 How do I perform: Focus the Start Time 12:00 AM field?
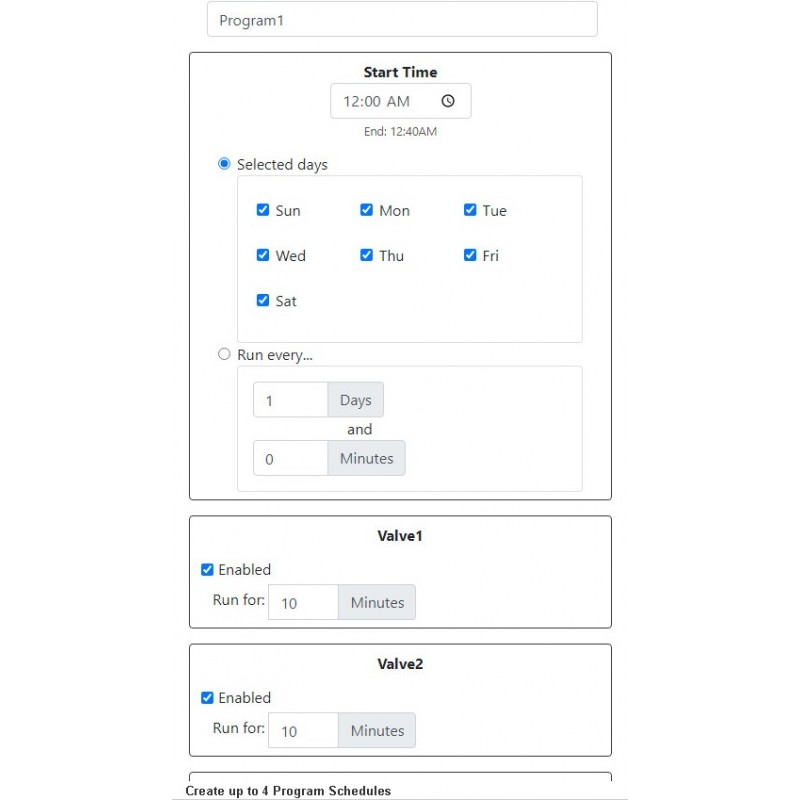pos(401,101)
